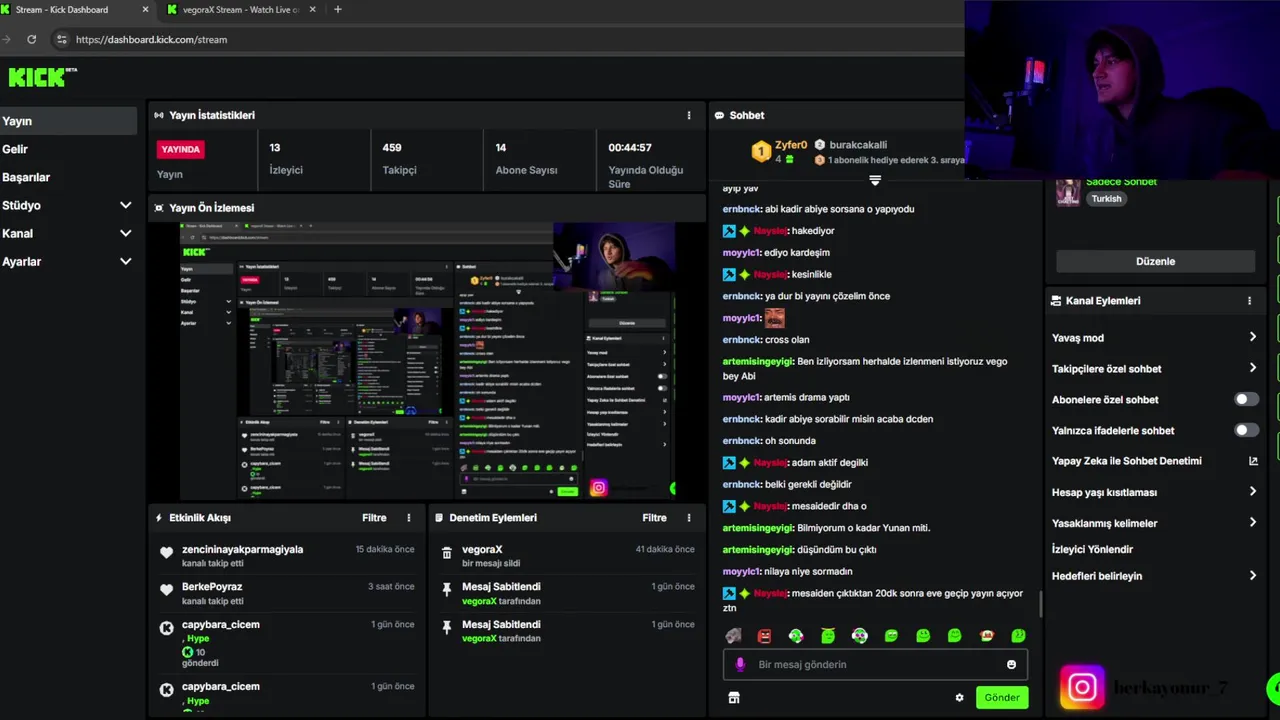Open Yasaklanmış kelimeler options

pos(1252,522)
